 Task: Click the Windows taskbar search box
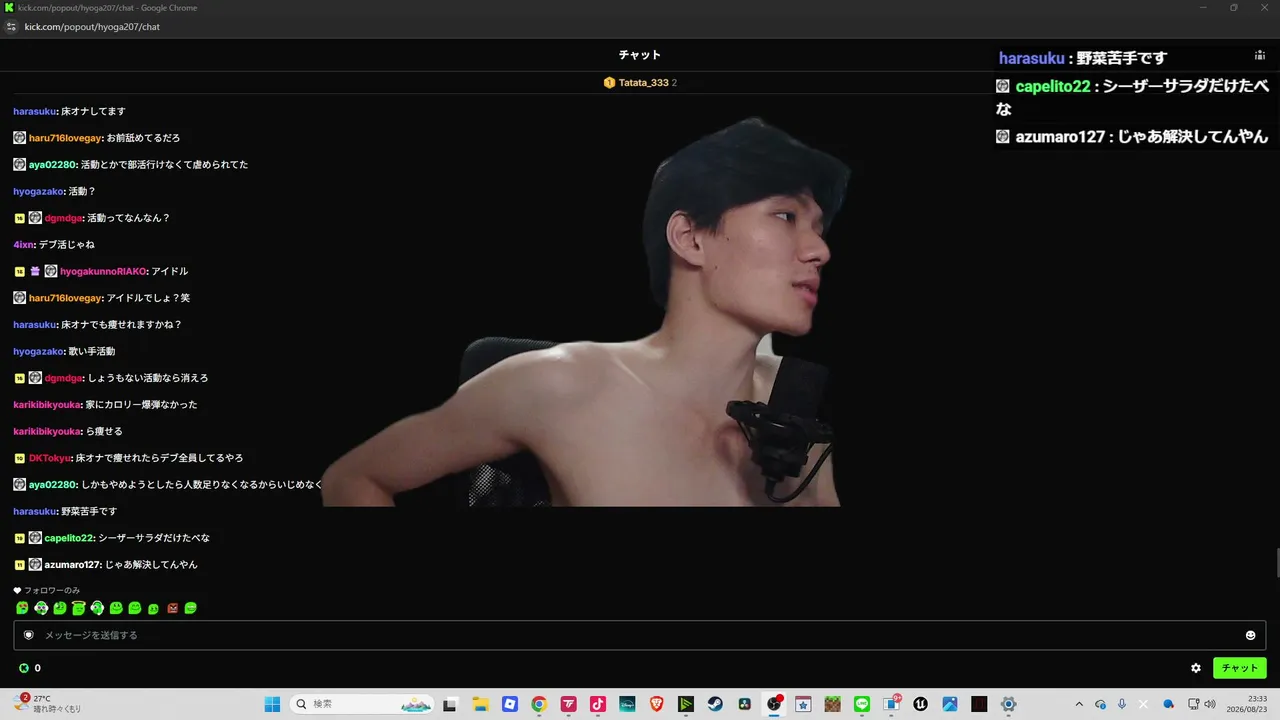click(x=363, y=704)
